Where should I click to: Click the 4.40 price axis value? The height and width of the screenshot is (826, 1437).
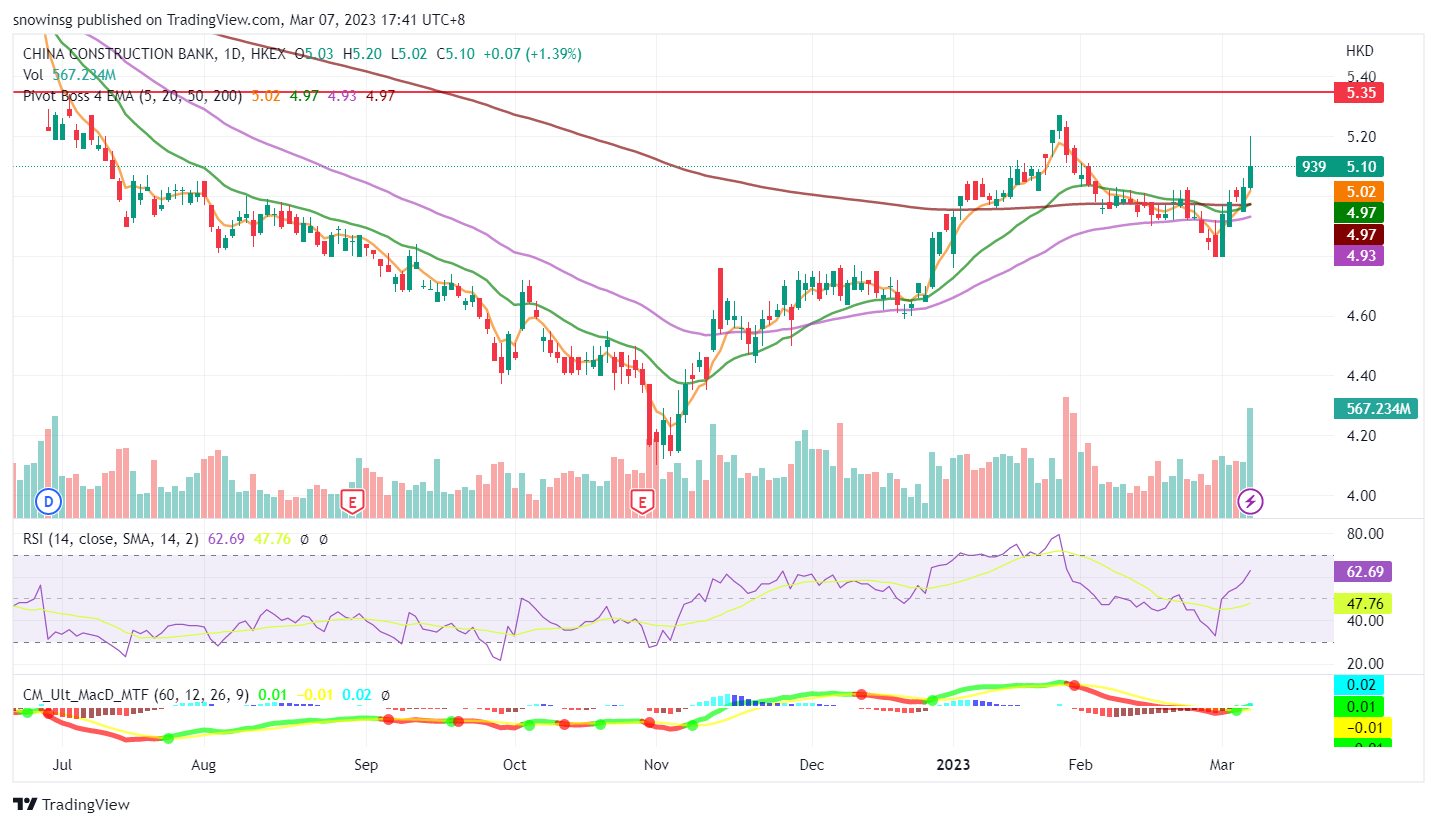click(1360, 376)
